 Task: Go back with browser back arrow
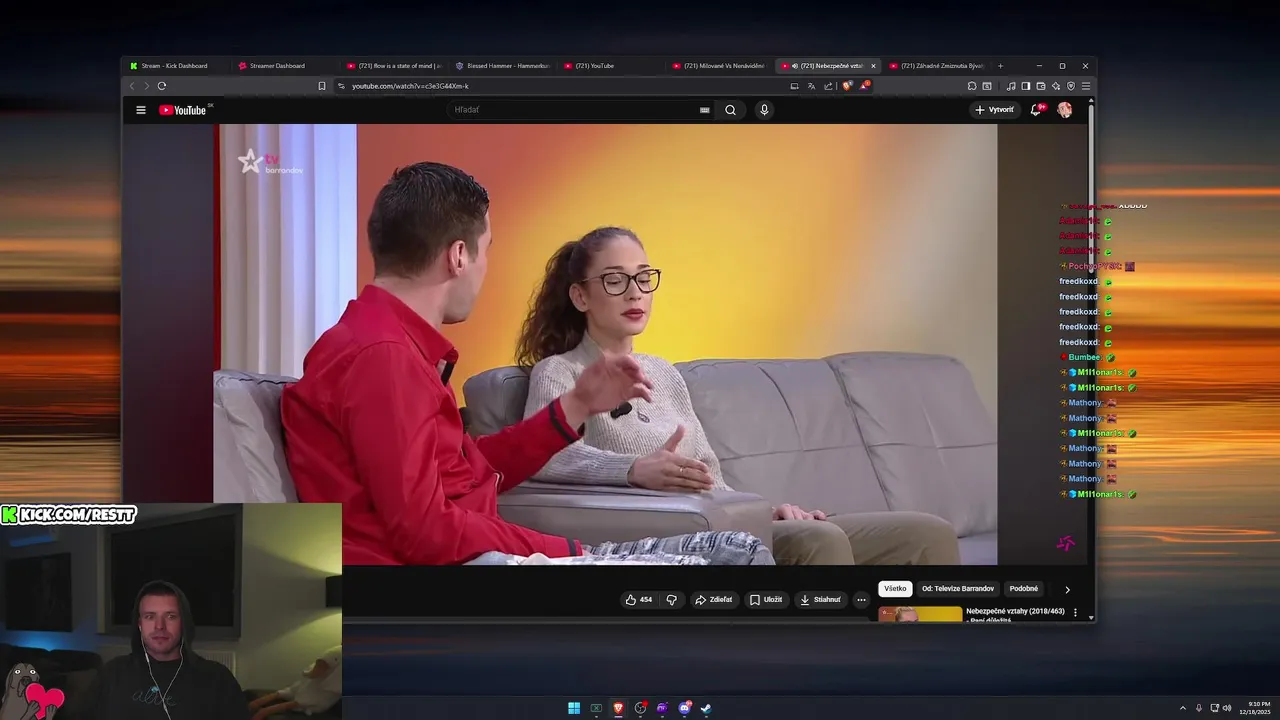(132, 86)
